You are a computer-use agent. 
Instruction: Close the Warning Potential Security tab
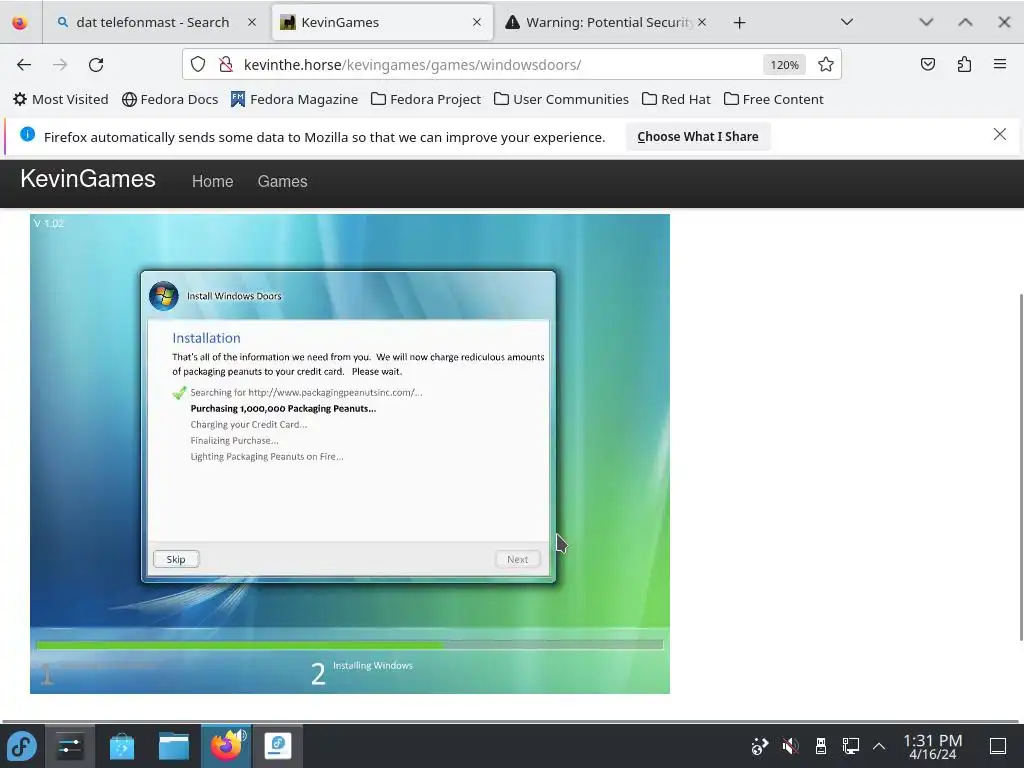pyautogui.click(x=701, y=22)
